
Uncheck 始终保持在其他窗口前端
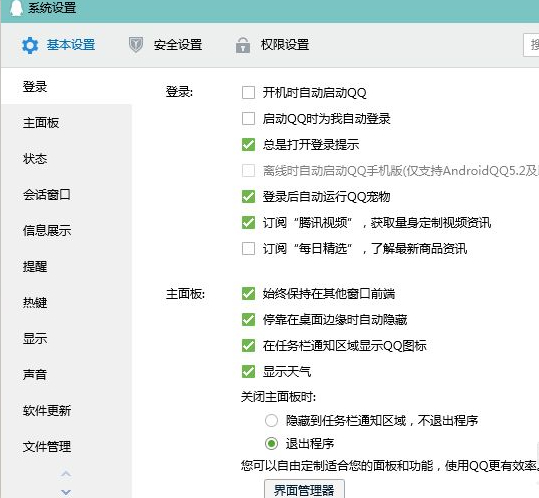[x=248, y=294]
